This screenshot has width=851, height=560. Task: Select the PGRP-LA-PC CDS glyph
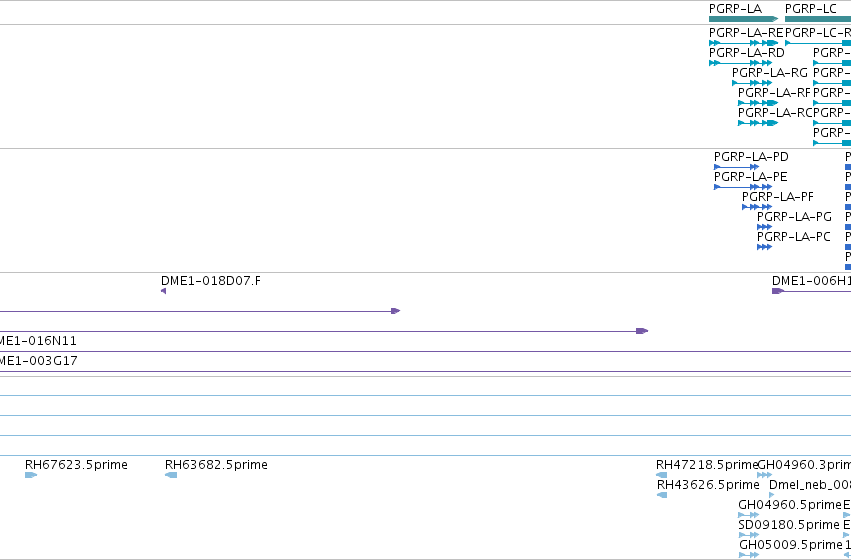coord(764,247)
